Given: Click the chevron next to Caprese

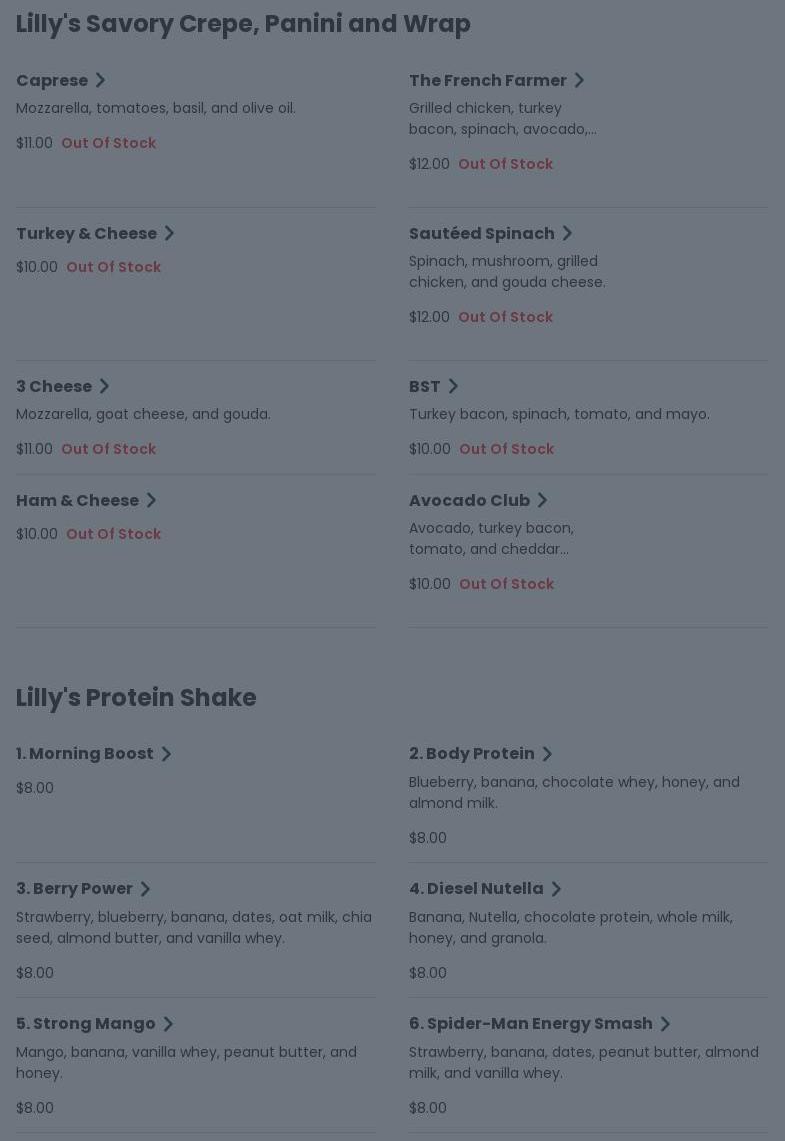Looking at the screenshot, I should pyautogui.click(x=100, y=81).
